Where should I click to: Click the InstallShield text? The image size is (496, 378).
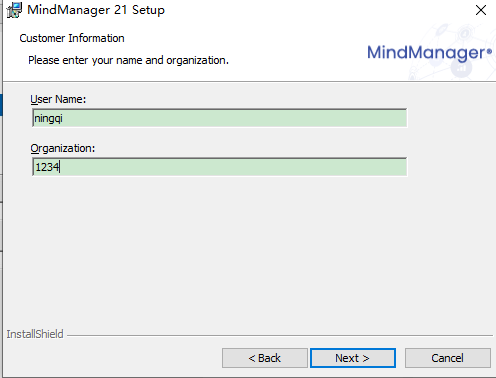(35, 334)
